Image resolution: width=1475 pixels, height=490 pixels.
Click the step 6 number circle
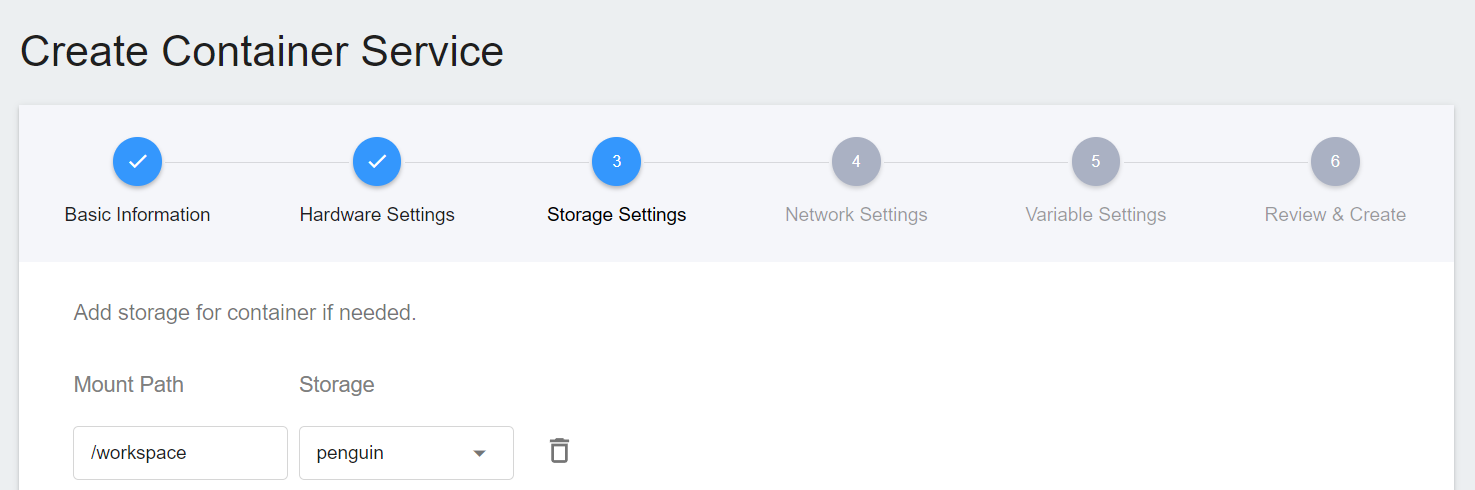click(1335, 162)
